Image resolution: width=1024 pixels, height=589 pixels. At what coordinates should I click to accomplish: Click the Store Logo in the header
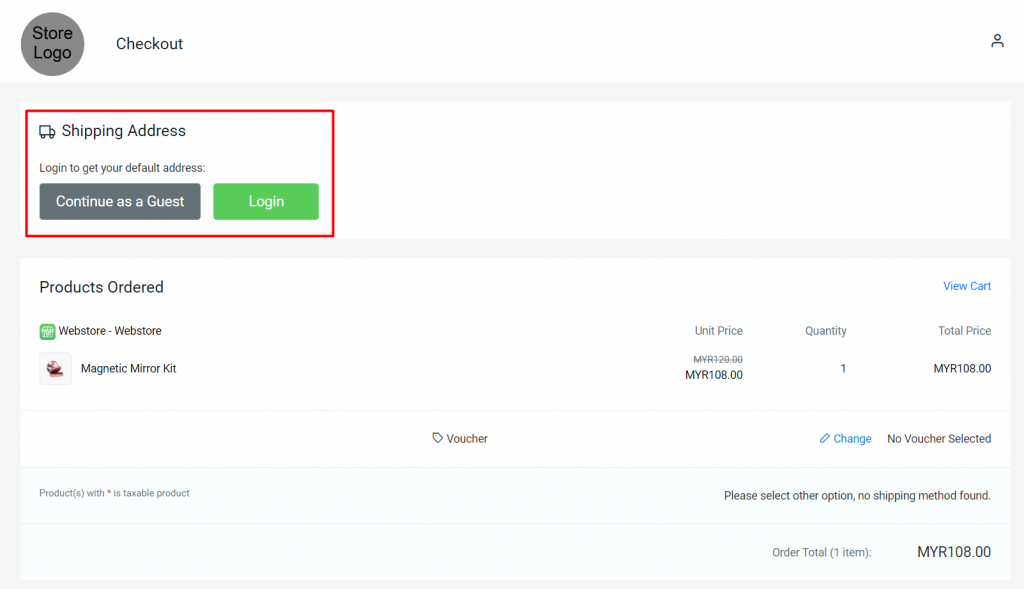click(52, 43)
